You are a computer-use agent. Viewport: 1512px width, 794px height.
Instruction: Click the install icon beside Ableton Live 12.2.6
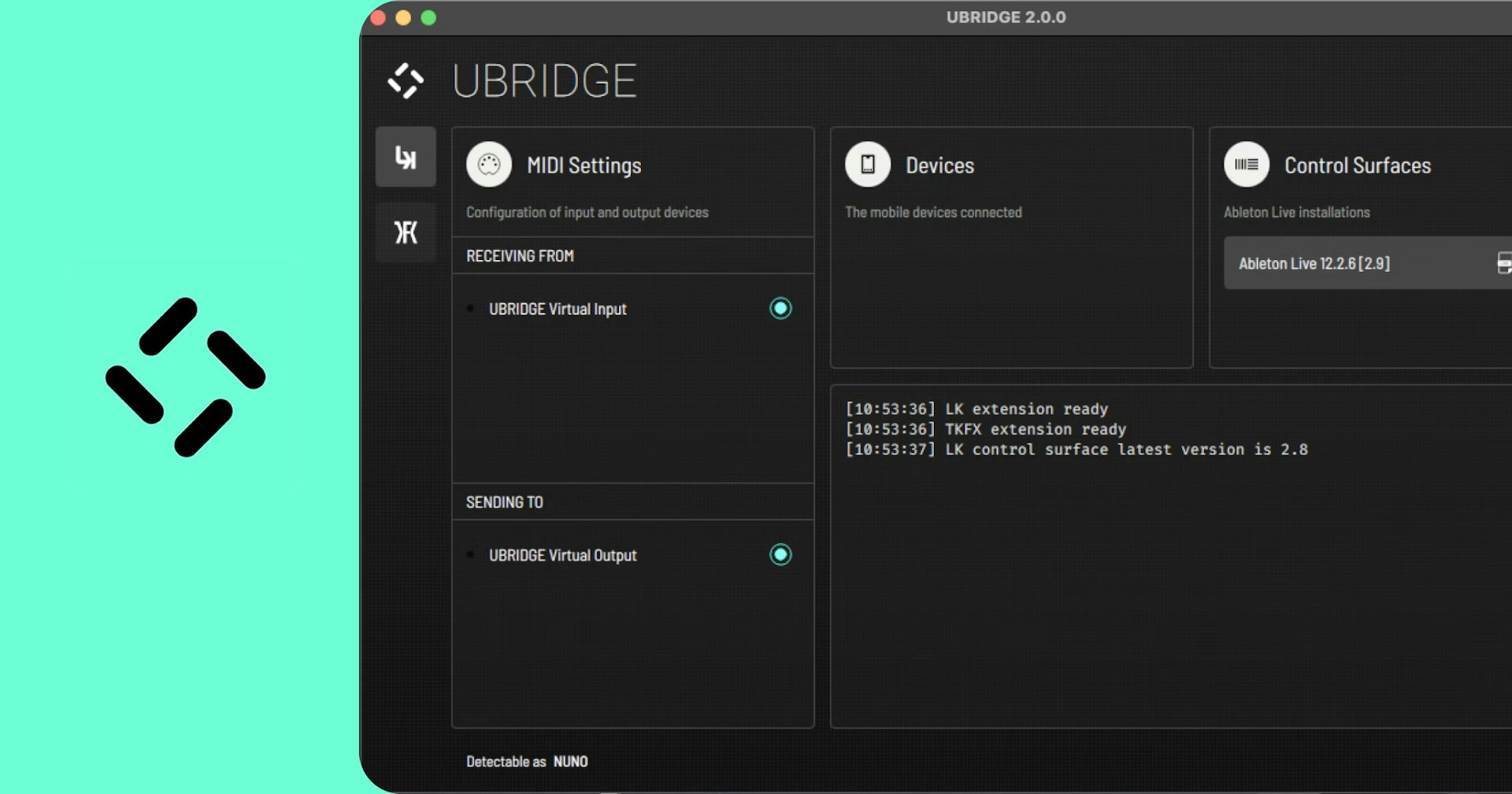click(x=1504, y=263)
